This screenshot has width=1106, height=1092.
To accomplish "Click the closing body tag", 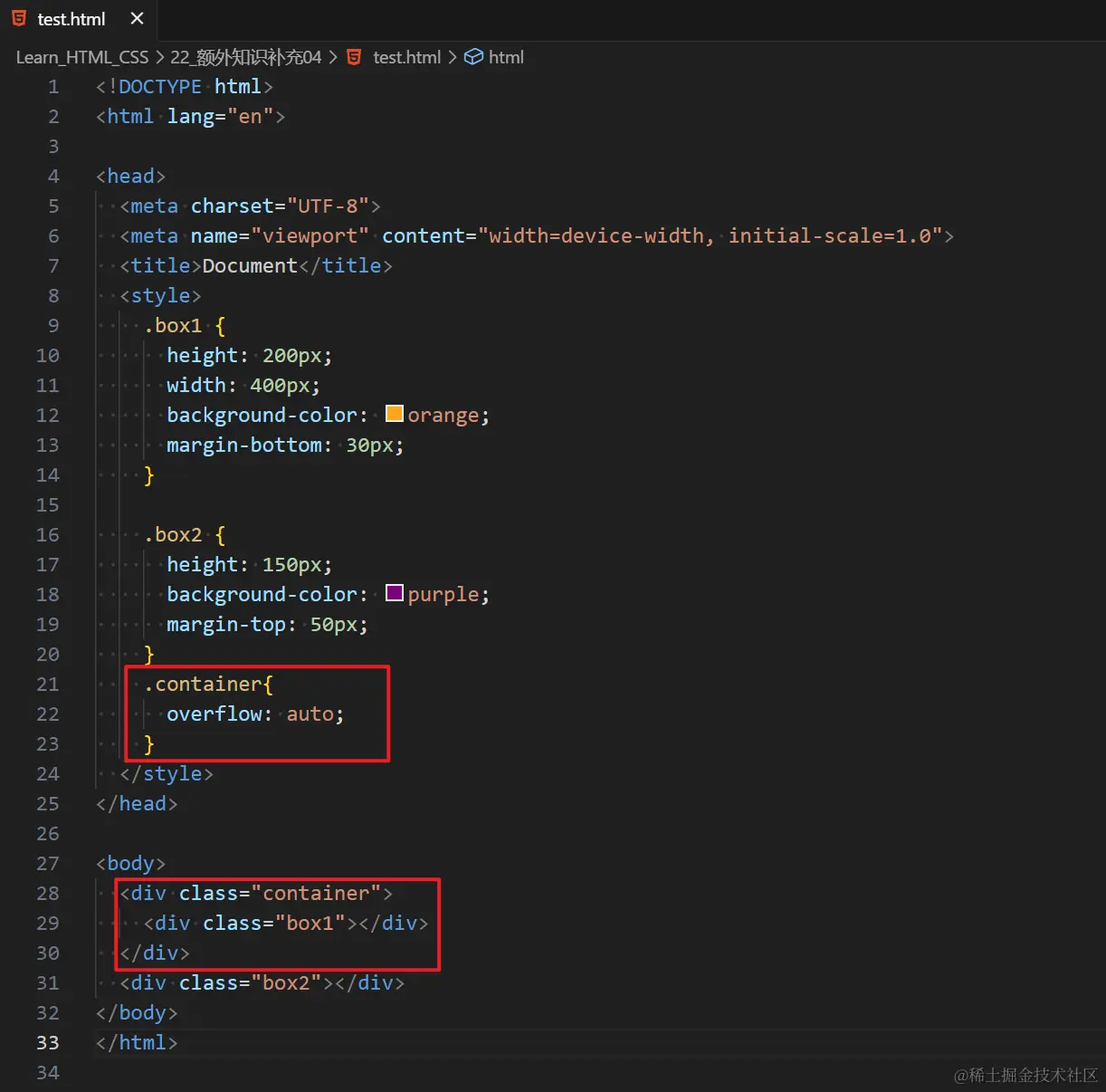I will (x=137, y=1013).
